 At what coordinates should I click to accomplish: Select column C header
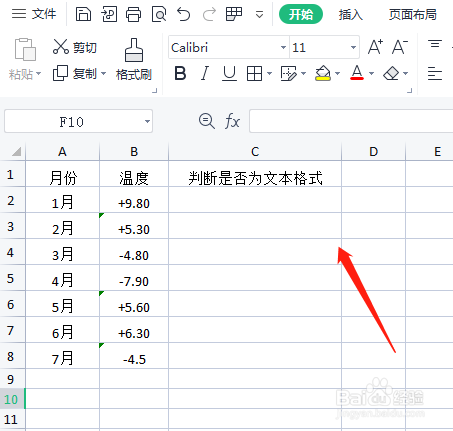tap(255, 152)
